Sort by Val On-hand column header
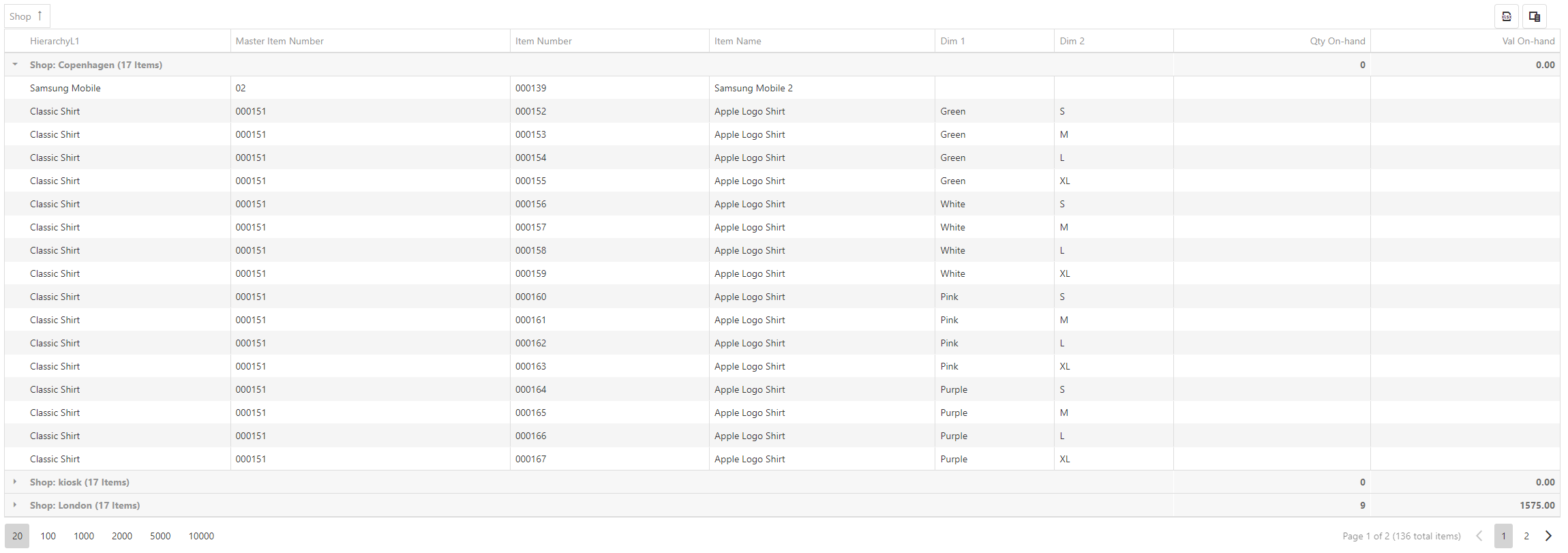This screenshot has width=1568, height=553. point(1465,41)
